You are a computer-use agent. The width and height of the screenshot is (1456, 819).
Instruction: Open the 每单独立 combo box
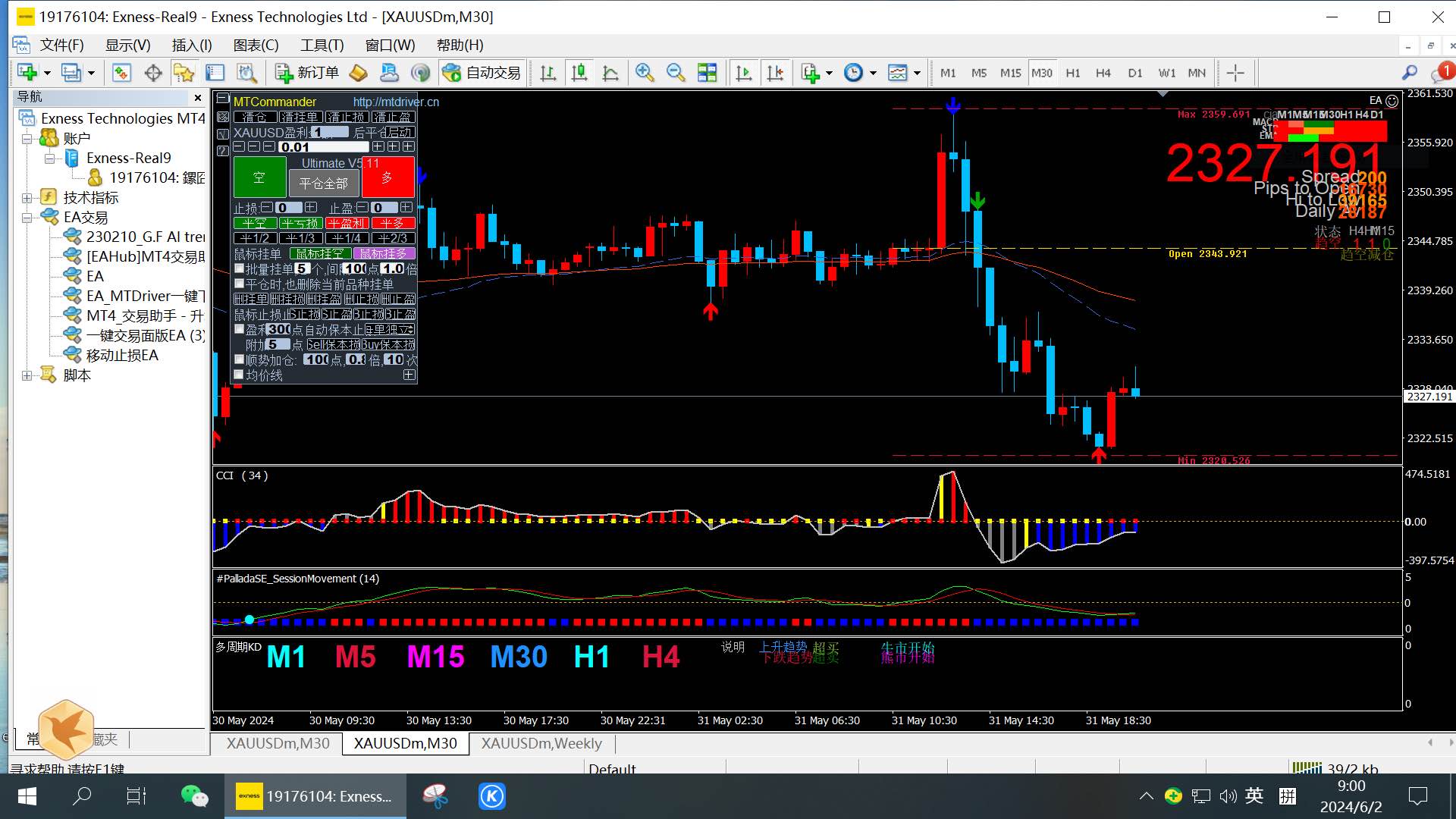coord(391,329)
